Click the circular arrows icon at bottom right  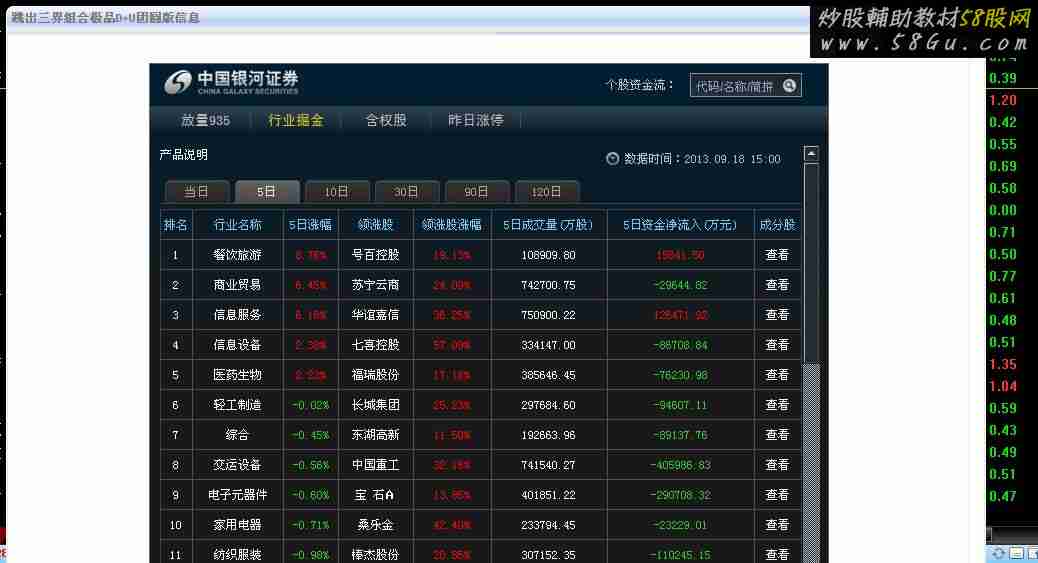pos(998,553)
